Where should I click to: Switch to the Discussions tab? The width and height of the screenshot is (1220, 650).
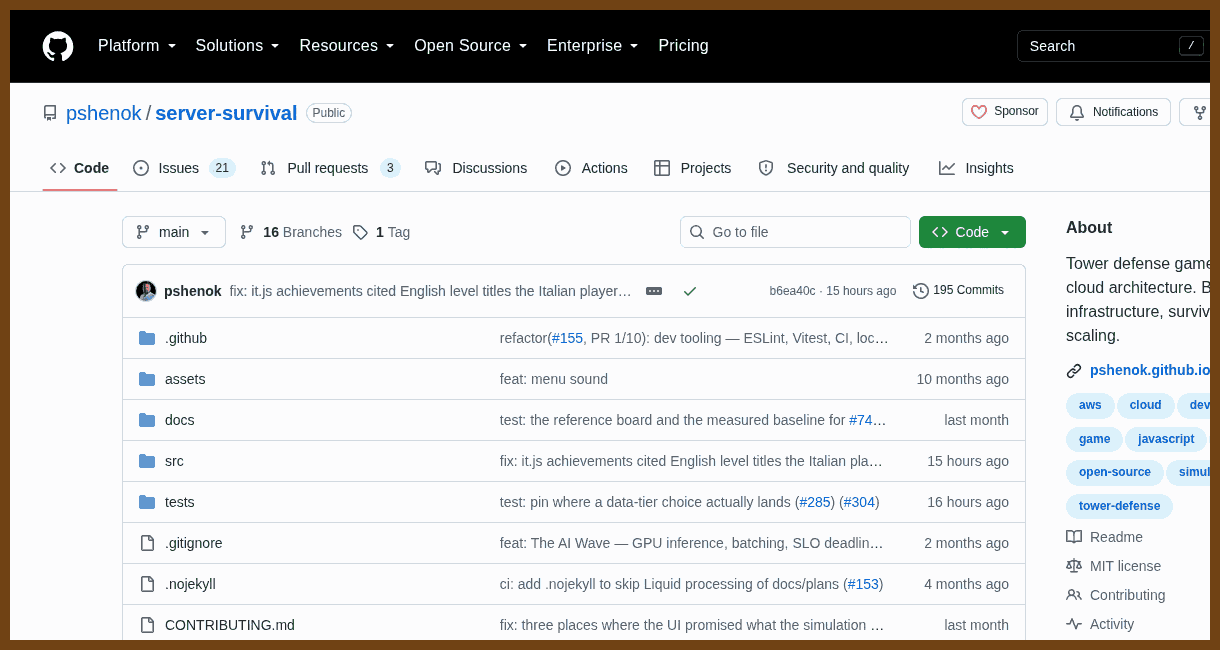[x=476, y=168]
